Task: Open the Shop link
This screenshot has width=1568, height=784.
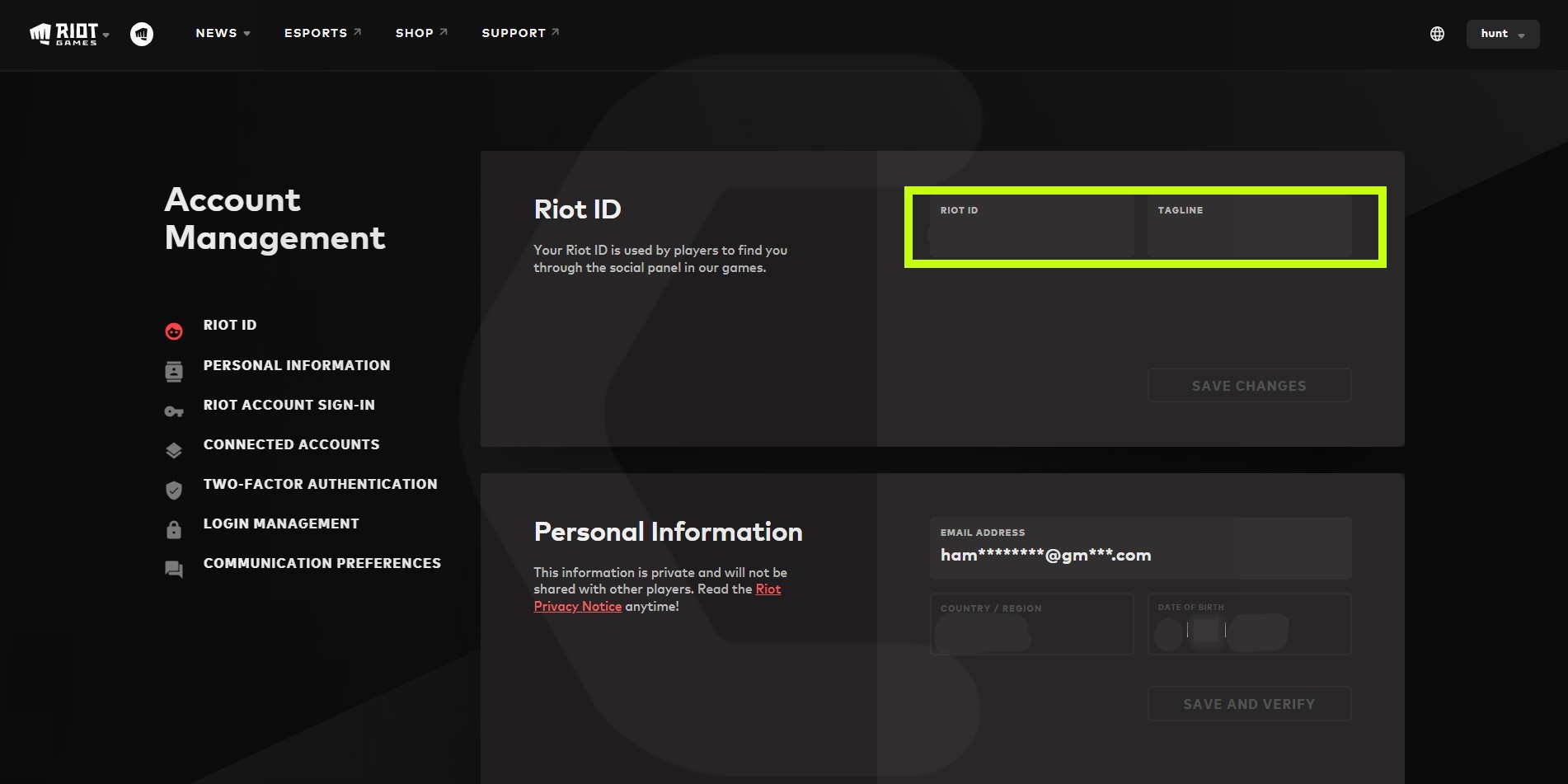Action: (421, 33)
